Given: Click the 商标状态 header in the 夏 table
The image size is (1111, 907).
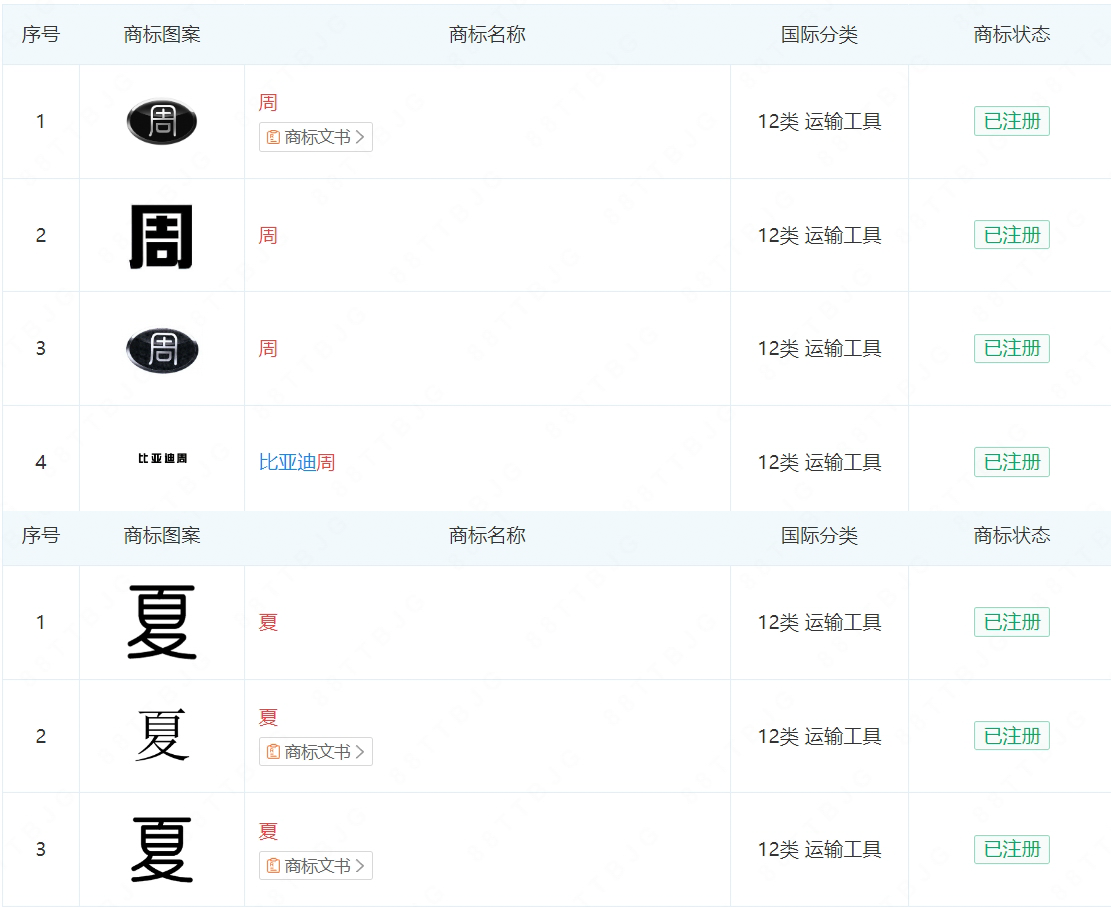Looking at the screenshot, I should pos(1012,535).
